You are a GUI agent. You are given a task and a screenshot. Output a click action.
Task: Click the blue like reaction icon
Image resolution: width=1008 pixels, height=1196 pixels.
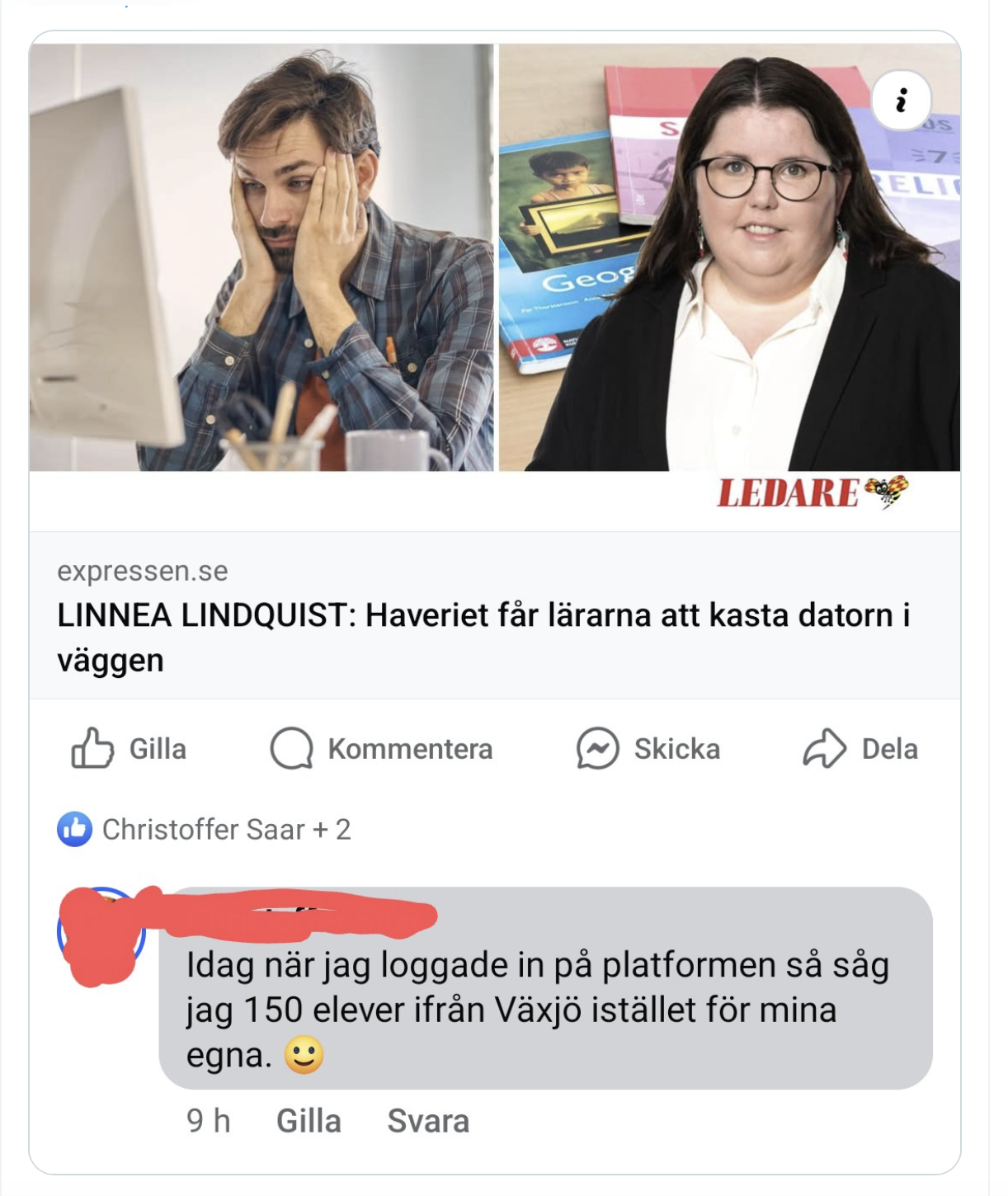pyautogui.click(x=75, y=829)
